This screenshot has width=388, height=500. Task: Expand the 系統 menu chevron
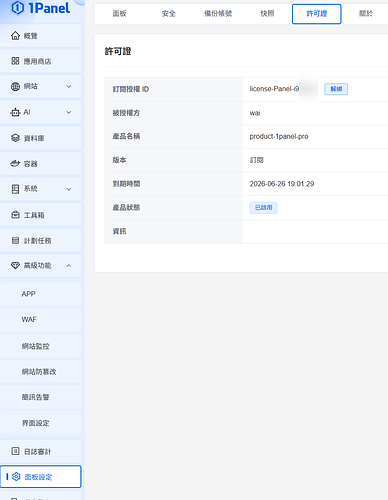[x=69, y=189]
